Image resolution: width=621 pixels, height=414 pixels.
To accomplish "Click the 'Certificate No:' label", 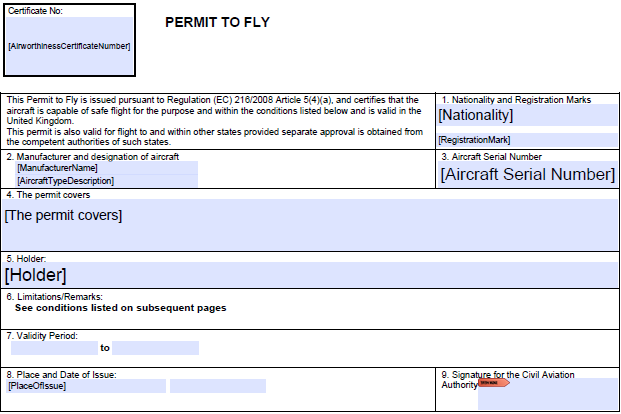I will [x=36, y=10].
